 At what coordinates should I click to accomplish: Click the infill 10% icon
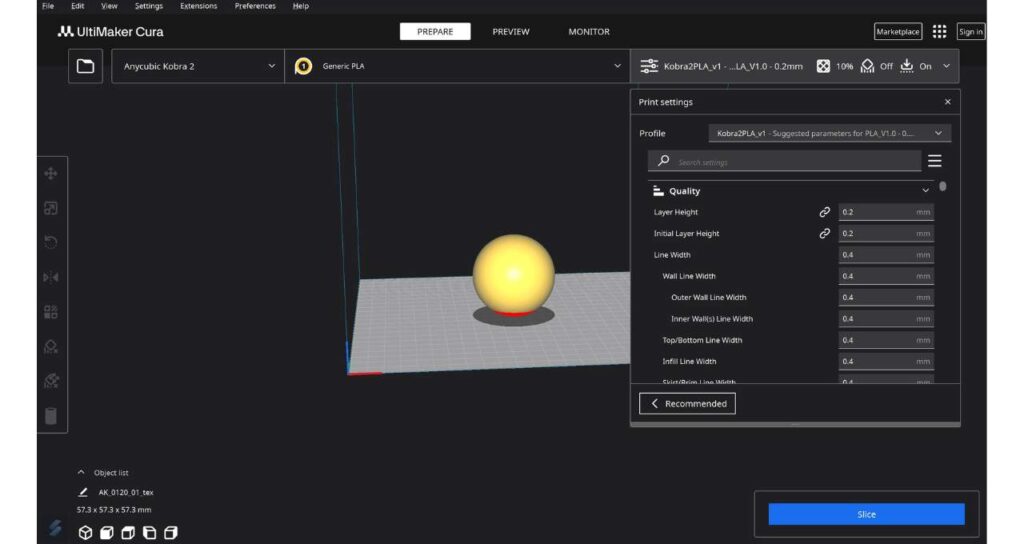(824, 66)
